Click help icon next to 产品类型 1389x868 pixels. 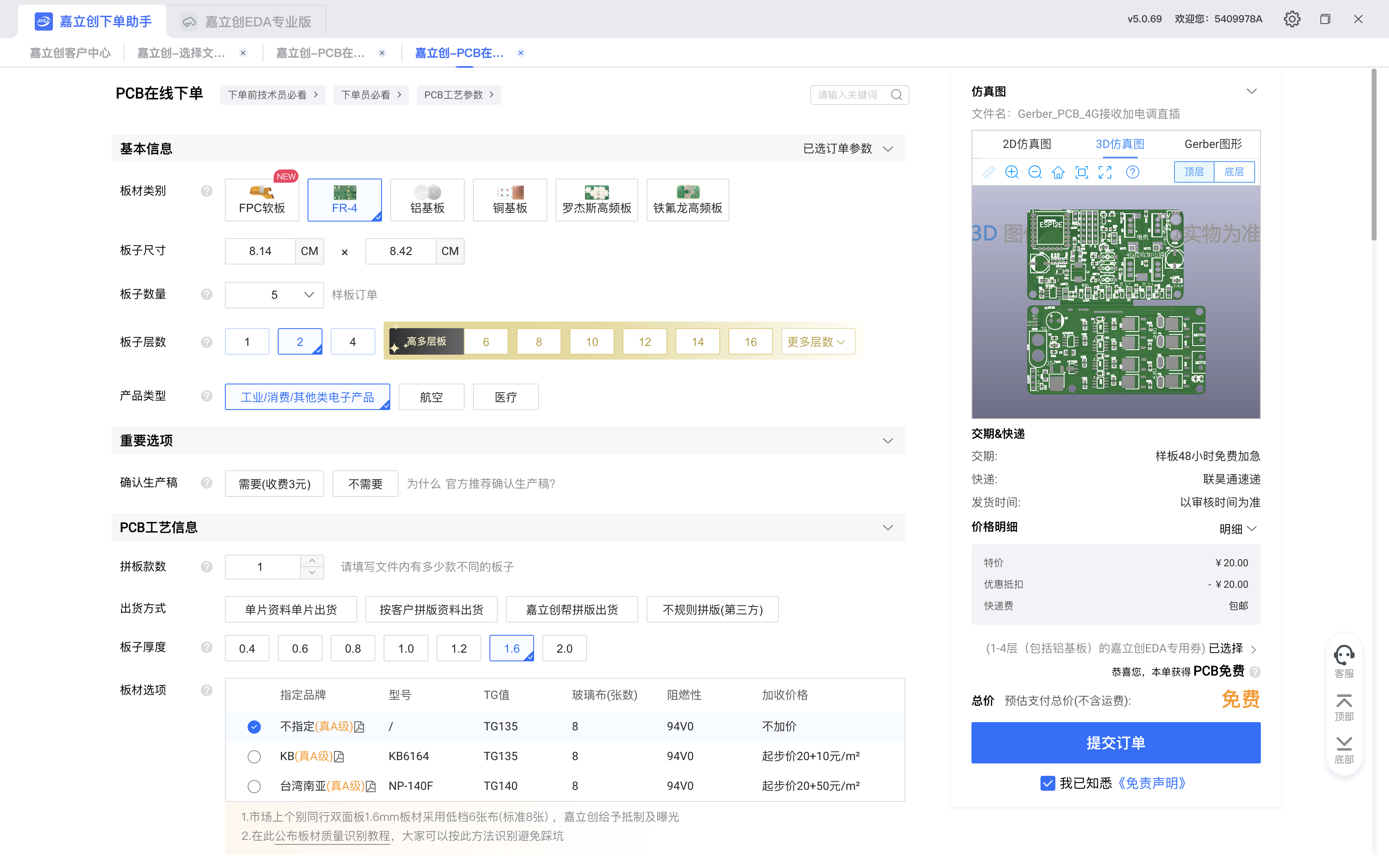(x=207, y=396)
